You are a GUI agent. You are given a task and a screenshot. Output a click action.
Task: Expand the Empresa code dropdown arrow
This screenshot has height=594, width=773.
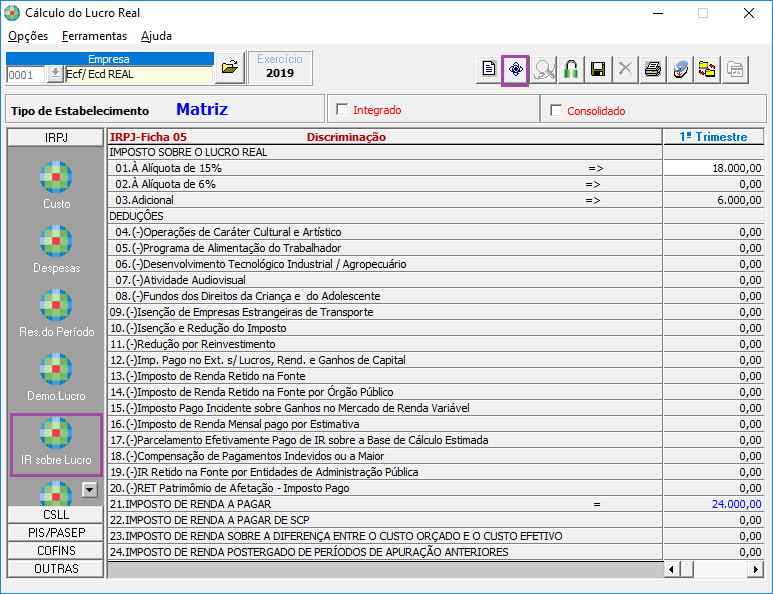click(x=54, y=74)
